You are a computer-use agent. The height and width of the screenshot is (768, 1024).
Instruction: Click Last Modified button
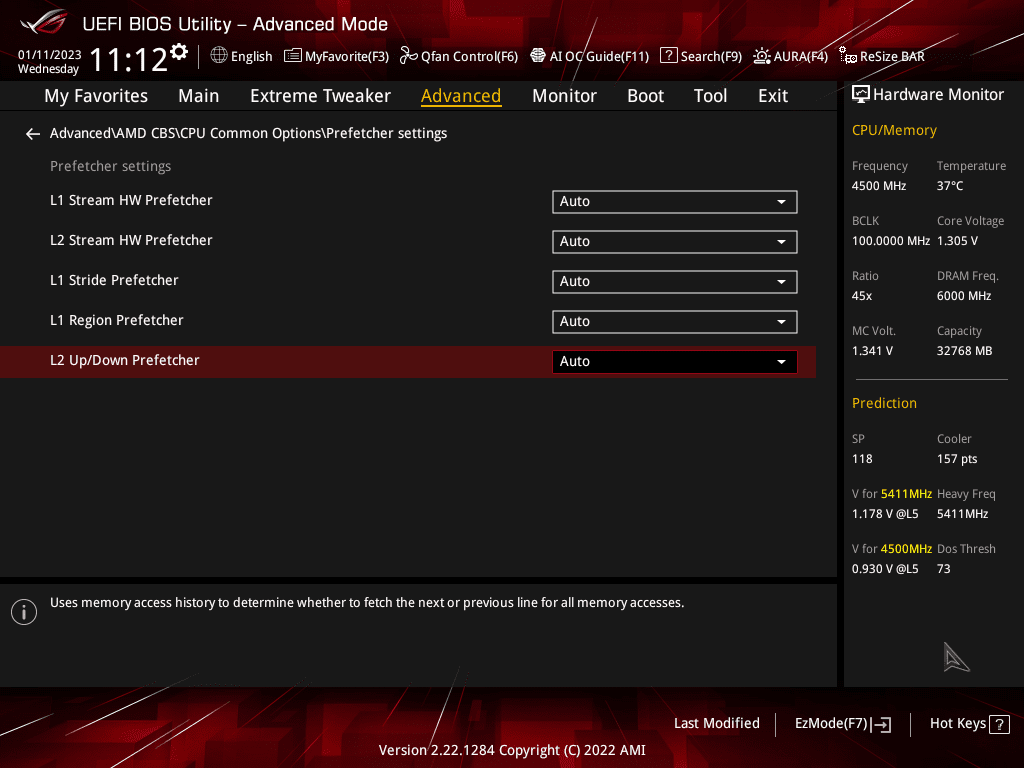point(716,723)
